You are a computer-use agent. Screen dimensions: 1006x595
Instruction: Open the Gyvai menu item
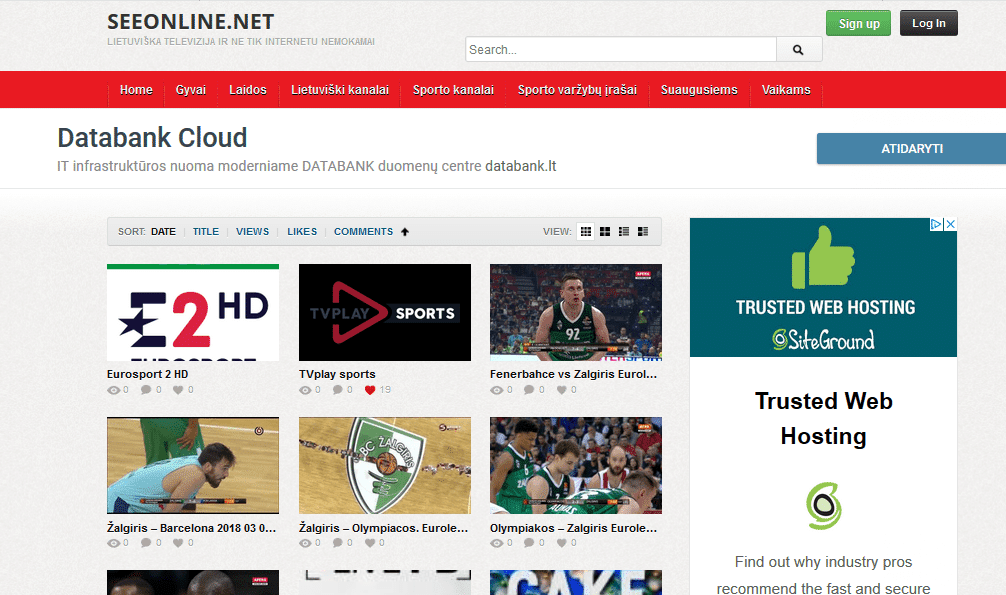[191, 90]
